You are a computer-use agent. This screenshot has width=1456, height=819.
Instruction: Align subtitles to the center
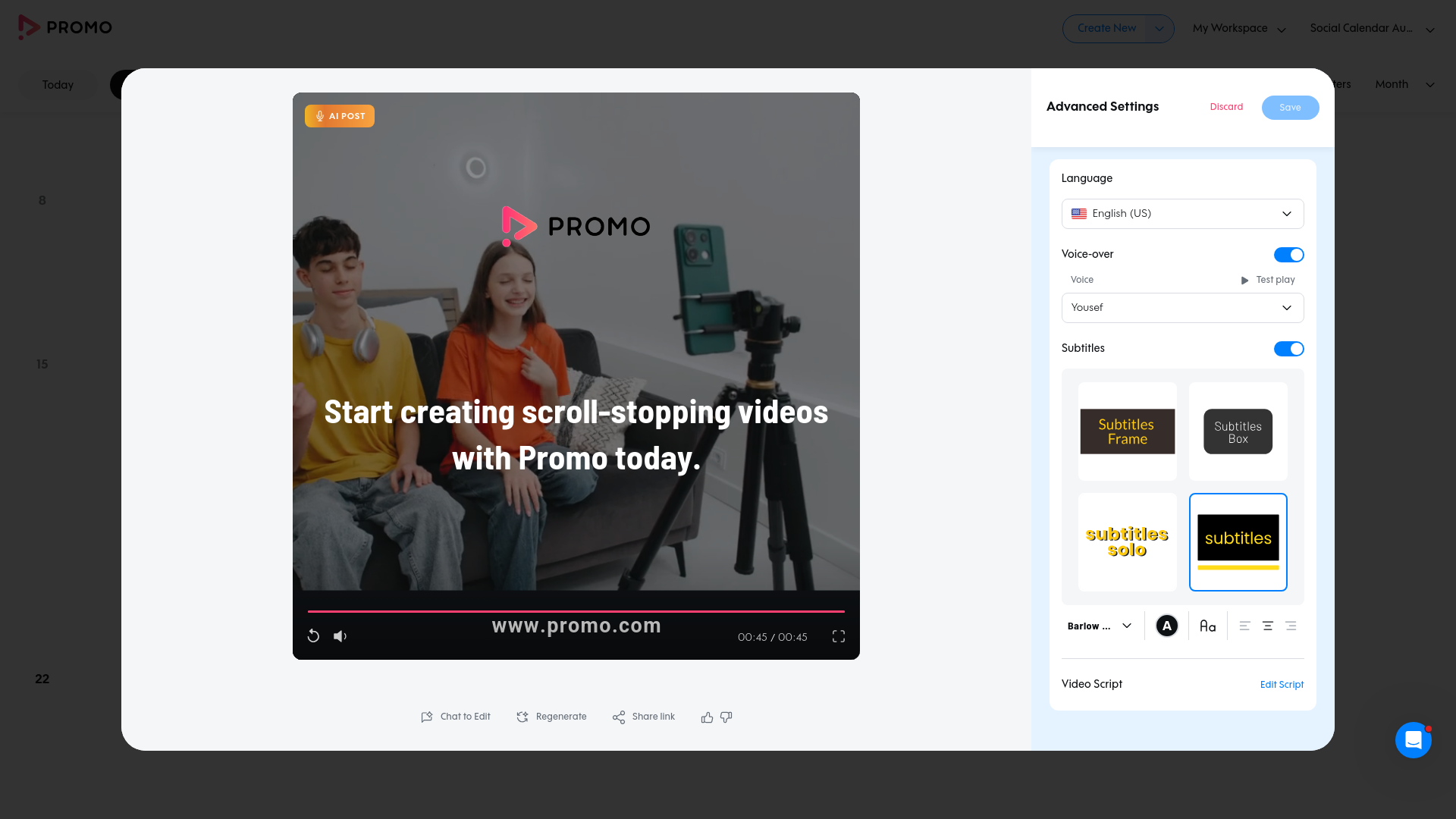1268,626
